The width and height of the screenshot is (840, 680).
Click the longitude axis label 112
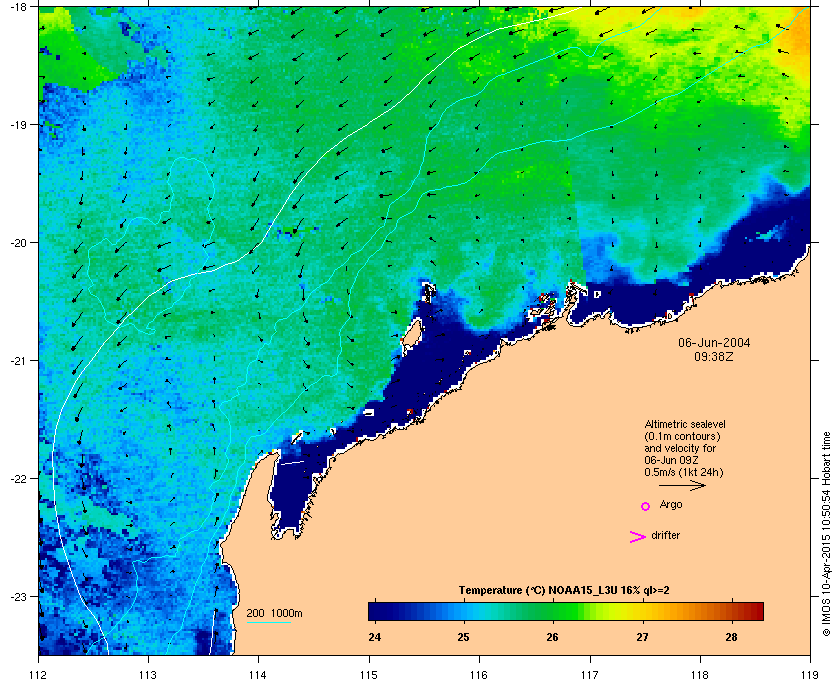click(x=39, y=675)
